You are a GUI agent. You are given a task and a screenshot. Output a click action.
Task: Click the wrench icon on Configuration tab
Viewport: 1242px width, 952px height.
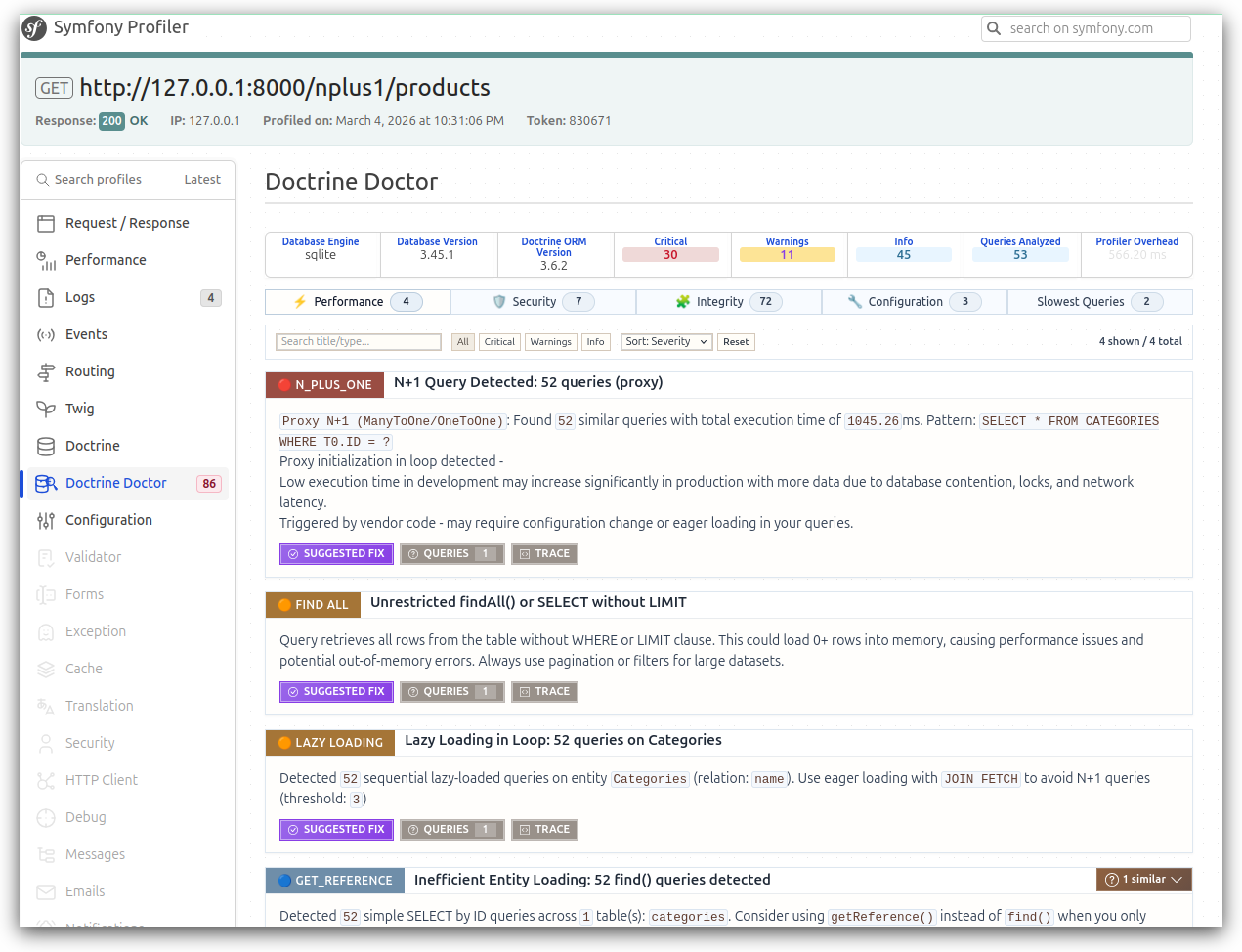point(855,302)
